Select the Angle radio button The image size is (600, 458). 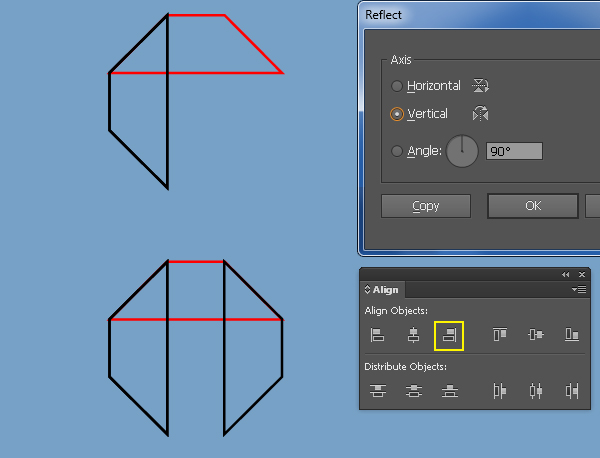(397, 151)
